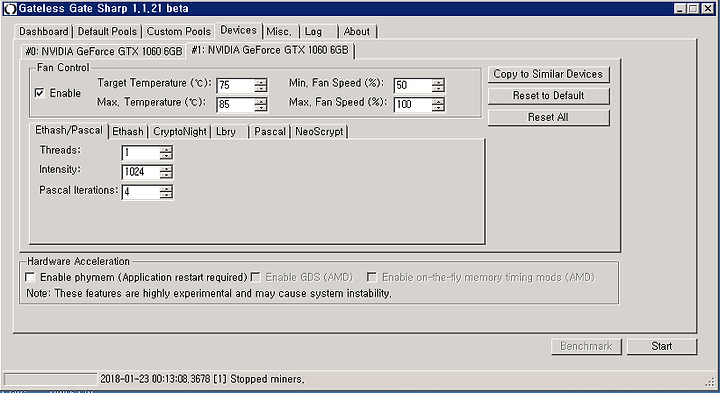720x393 pixels.
Task: Select the Pascal algorithm tab
Action: [270, 132]
